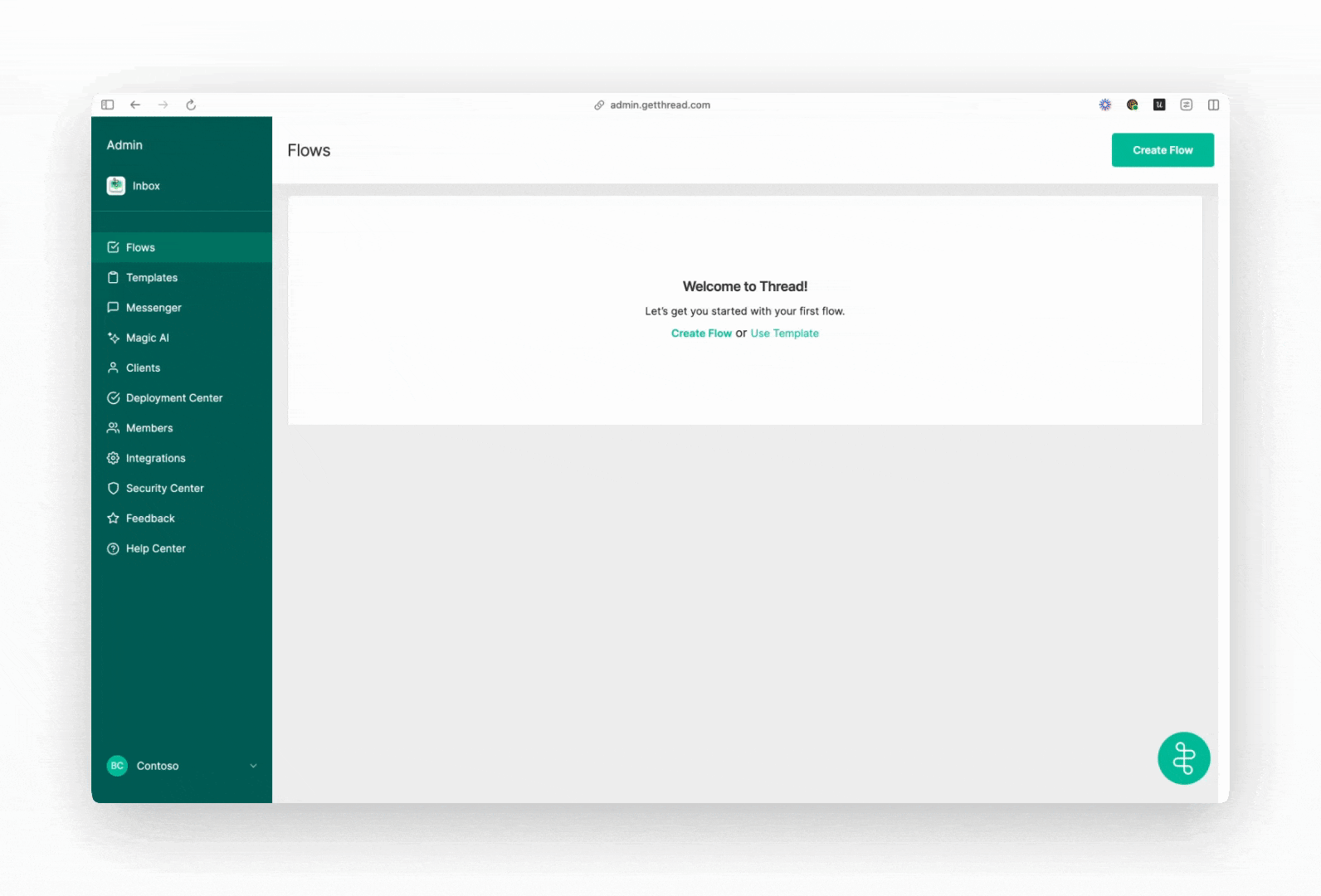Click the admin.getthread.com address bar
1321x896 pixels.
(x=660, y=105)
